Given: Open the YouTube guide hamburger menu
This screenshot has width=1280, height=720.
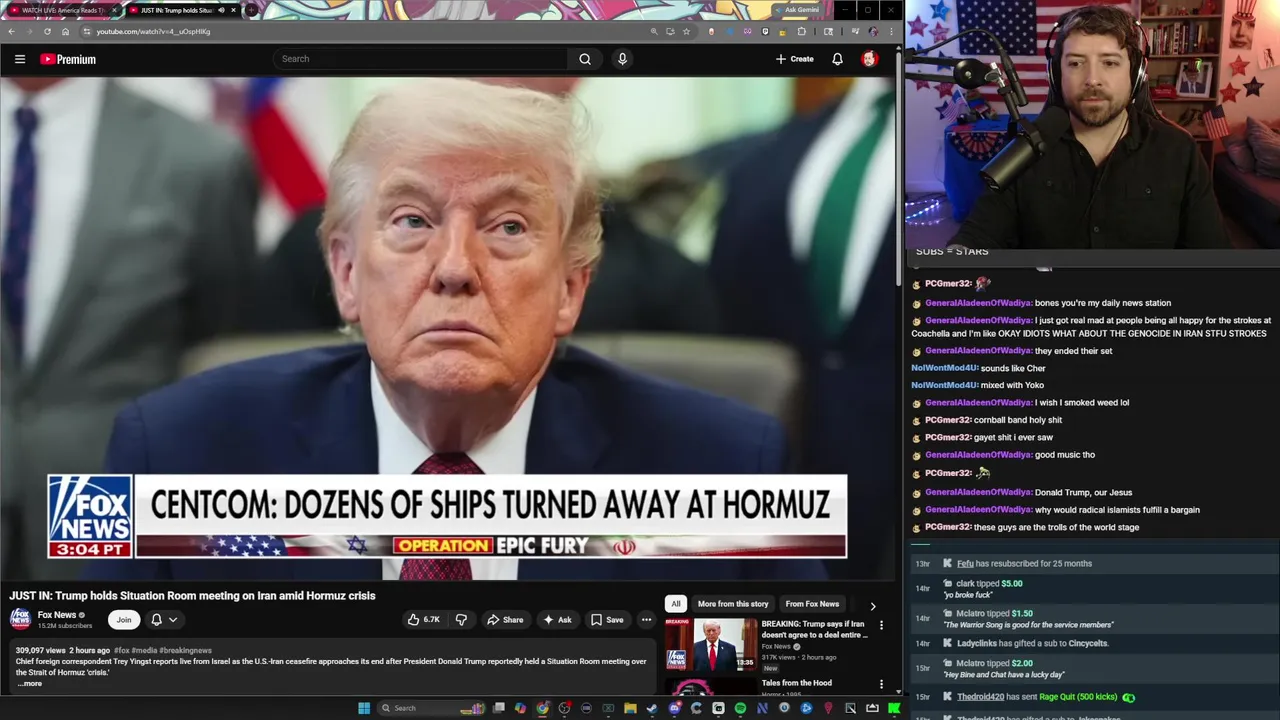Looking at the screenshot, I should pyautogui.click(x=20, y=59).
